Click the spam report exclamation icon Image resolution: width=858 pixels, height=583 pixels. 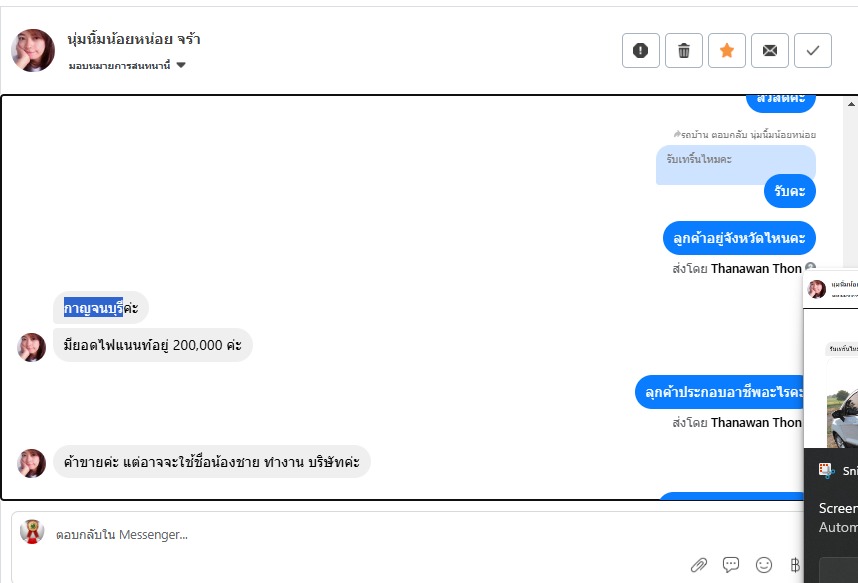(640, 50)
